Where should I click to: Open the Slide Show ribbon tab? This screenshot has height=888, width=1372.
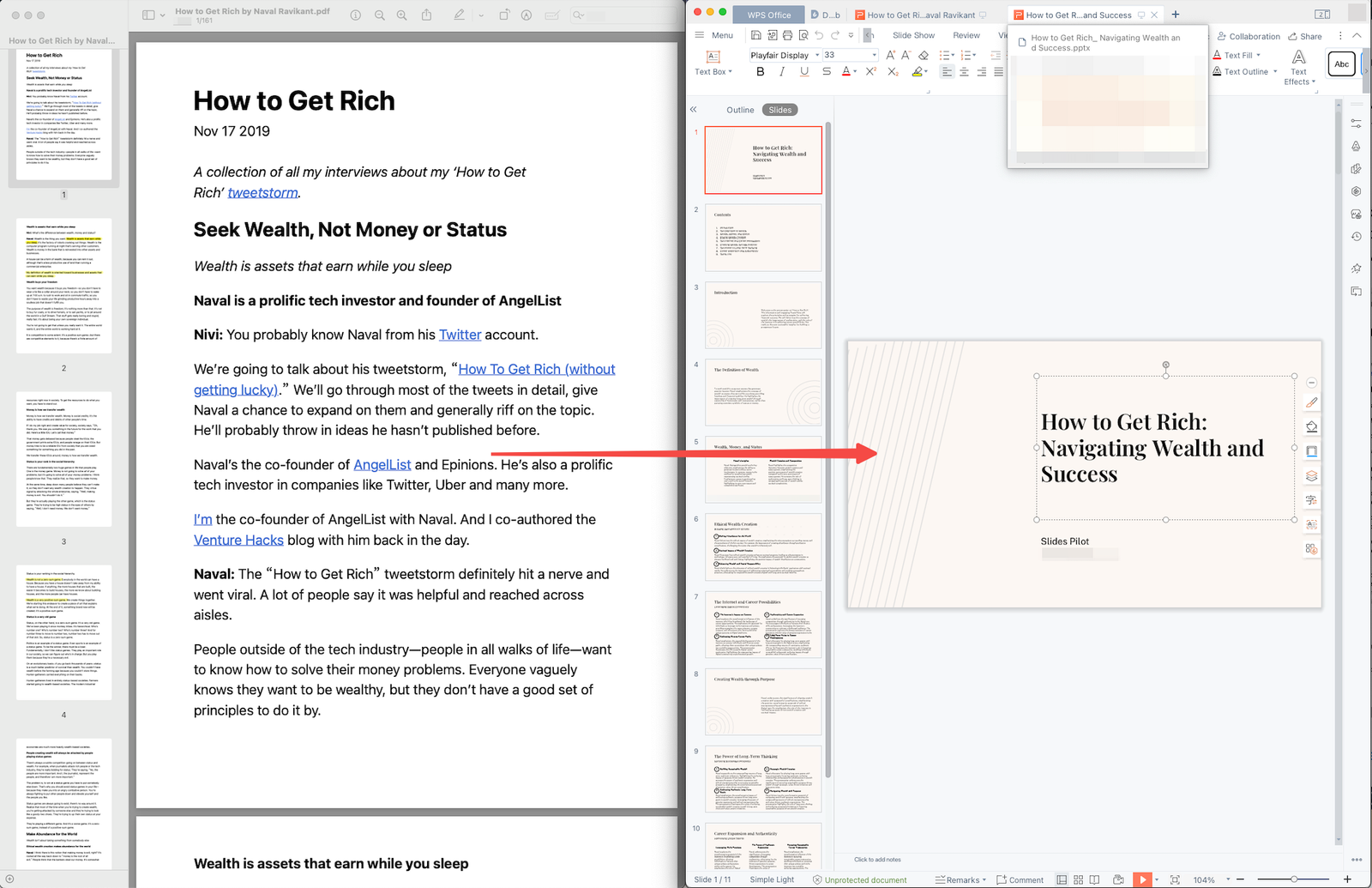[913, 35]
